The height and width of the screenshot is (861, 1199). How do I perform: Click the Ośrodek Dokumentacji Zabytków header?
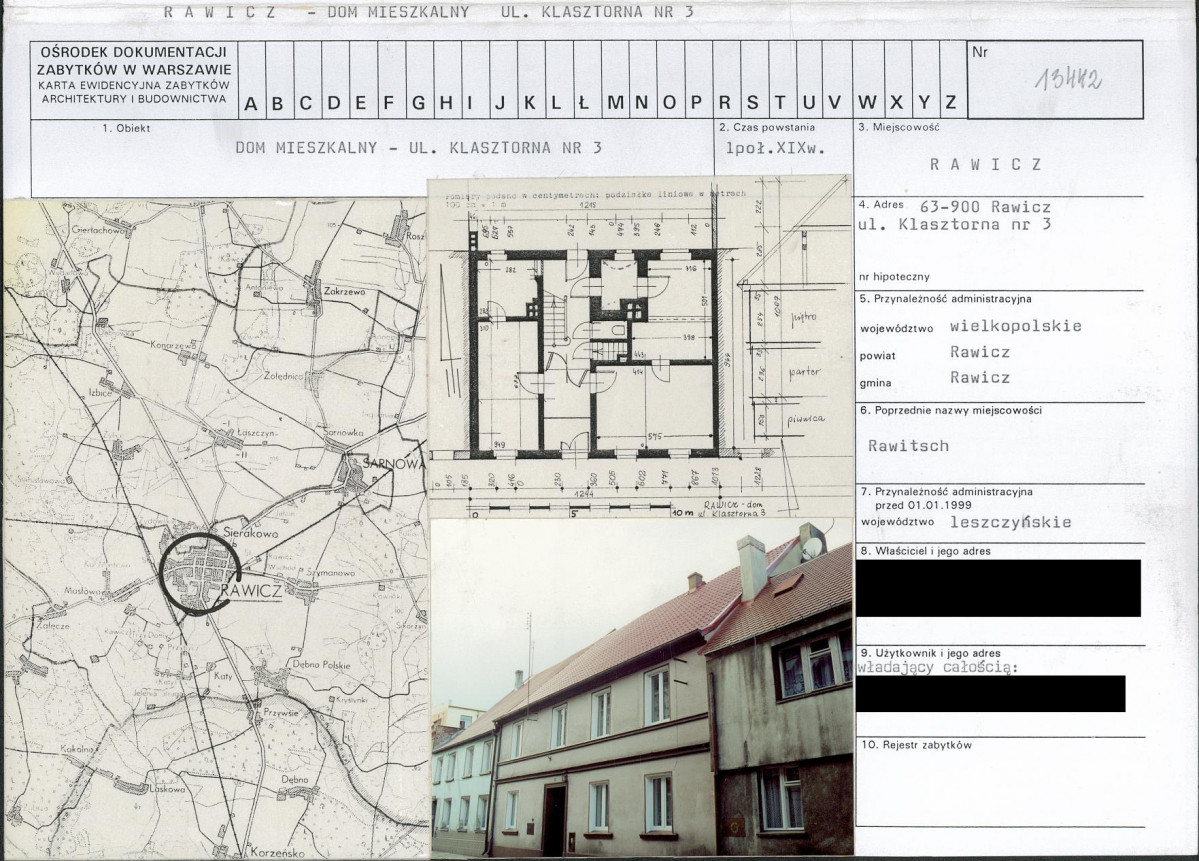pyautogui.click(x=134, y=75)
